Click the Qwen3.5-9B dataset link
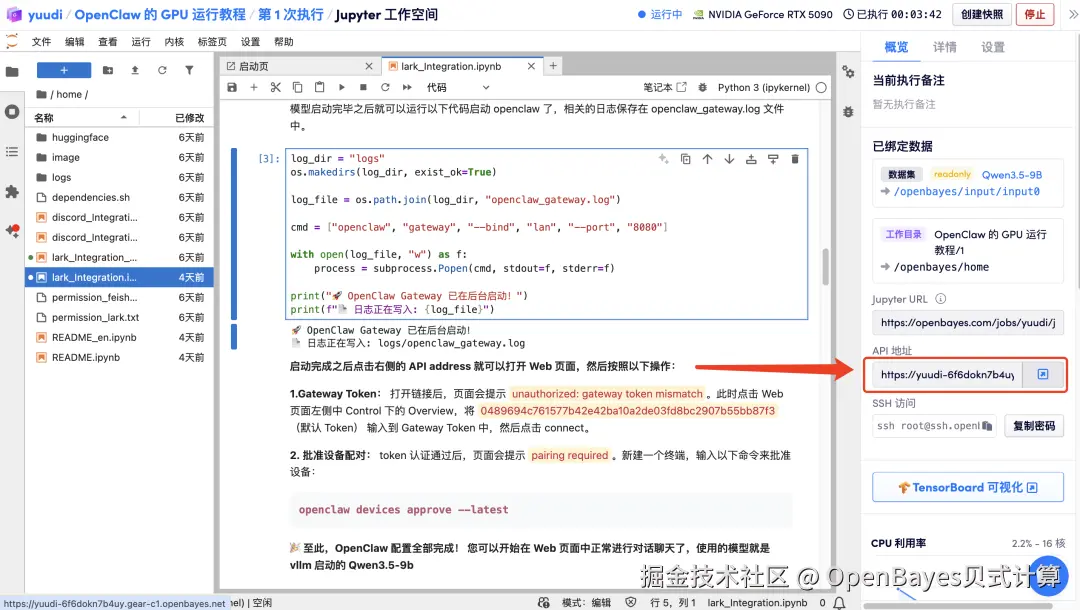The image size is (1080, 610). pos(1011,175)
